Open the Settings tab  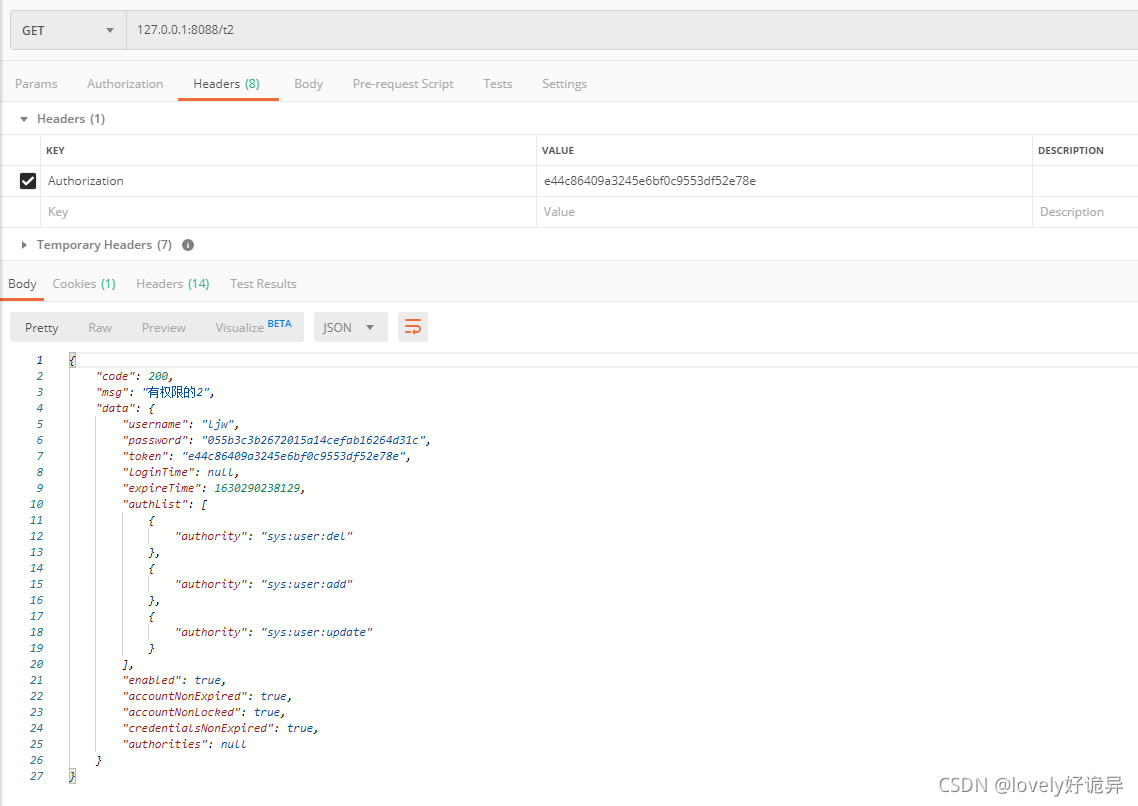coord(564,84)
